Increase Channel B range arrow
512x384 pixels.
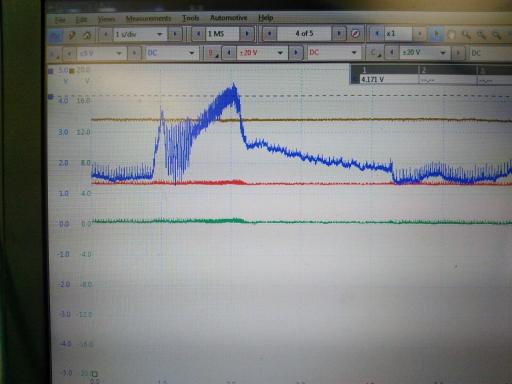296,52
